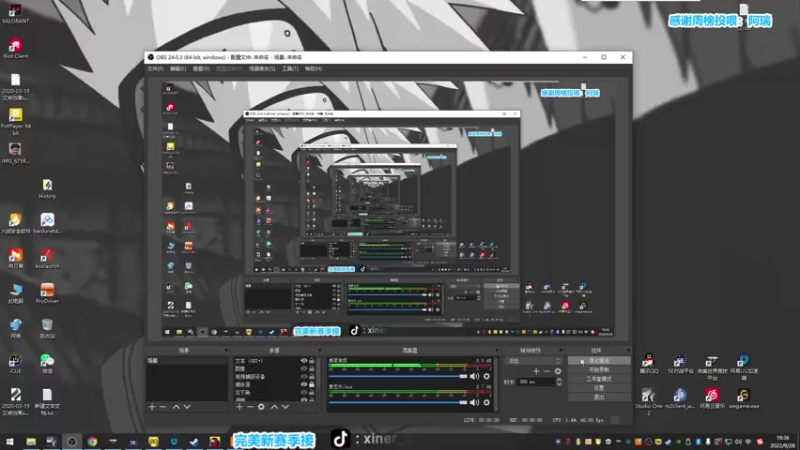Click the 开始录制 start recording button

click(x=598, y=369)
